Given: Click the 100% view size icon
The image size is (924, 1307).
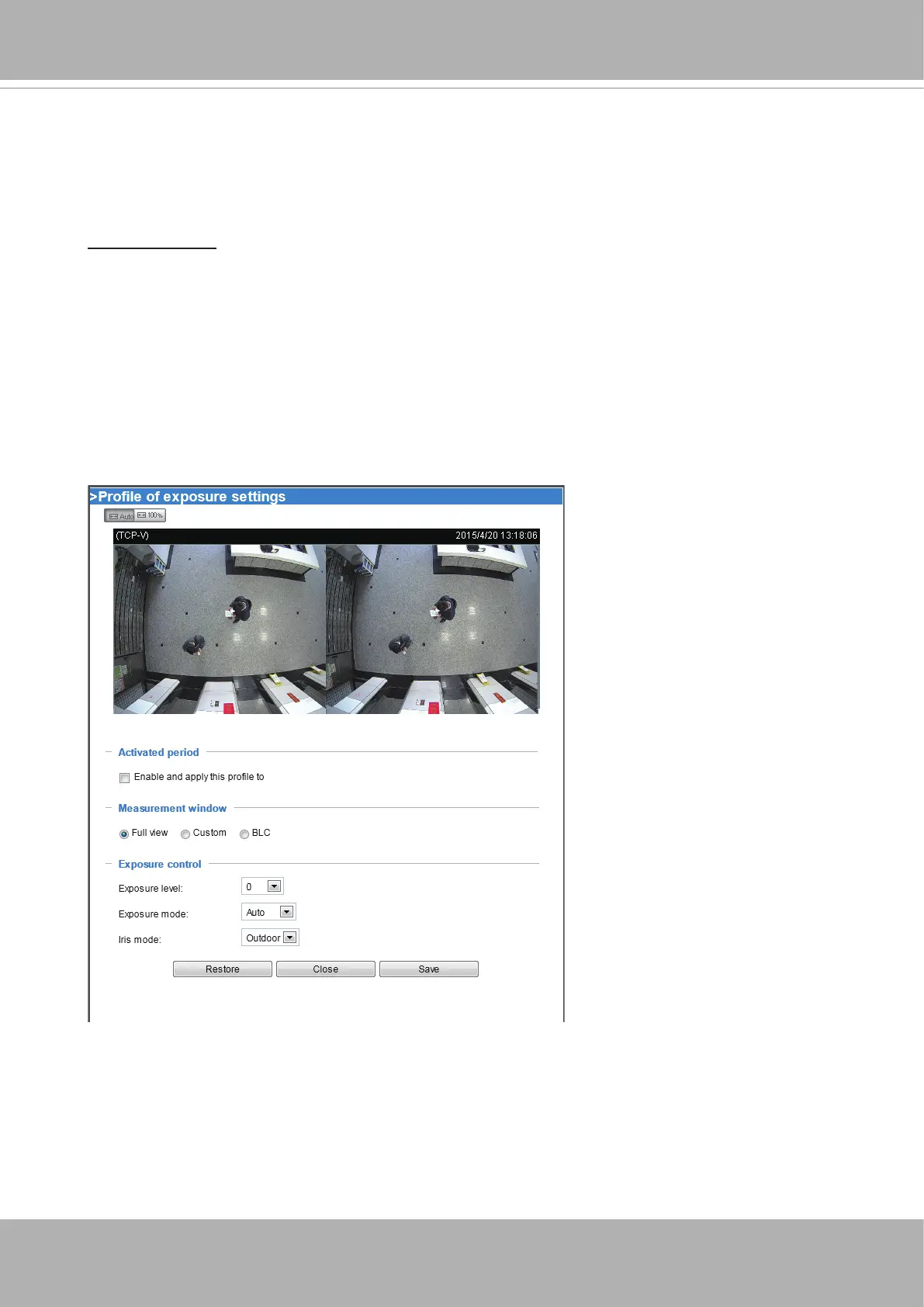Looking at the screenshot, I should (x=151, y=515).
